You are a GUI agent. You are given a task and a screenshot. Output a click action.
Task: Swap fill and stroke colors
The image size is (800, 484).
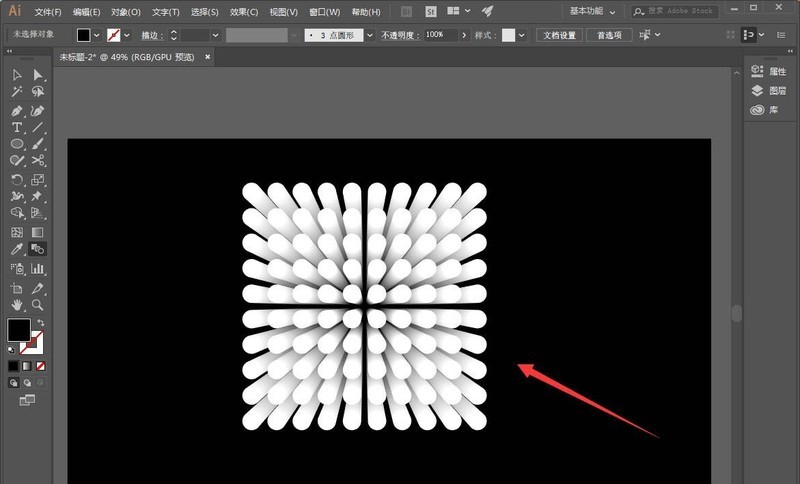[x=40, y=323]
